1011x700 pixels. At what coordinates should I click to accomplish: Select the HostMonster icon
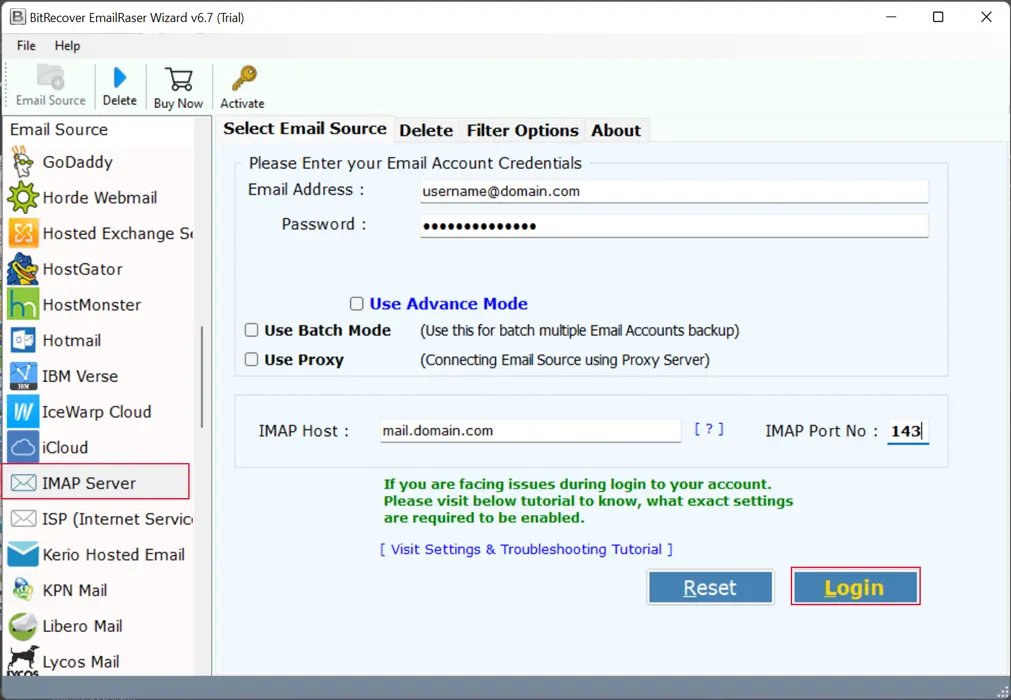coord(23,304)
